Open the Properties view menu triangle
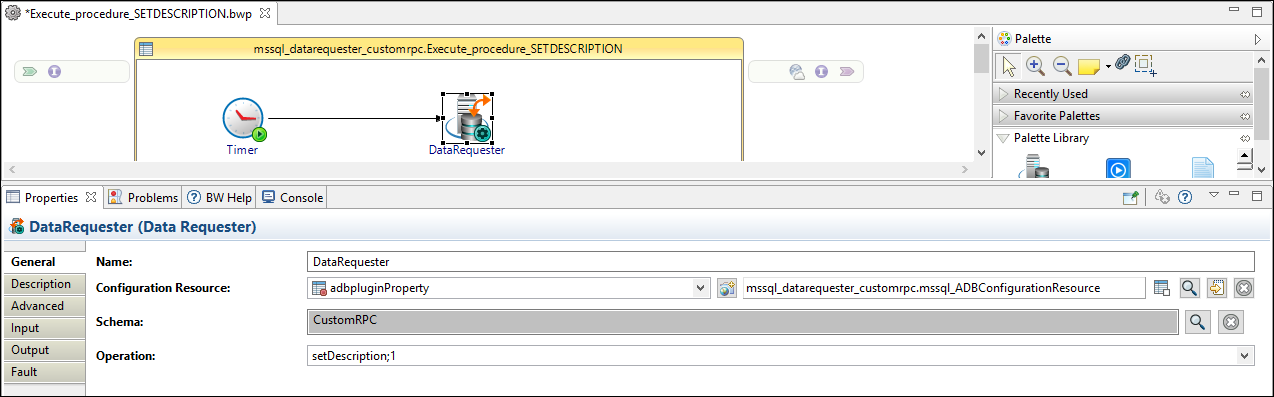 pyautogui.click(x=1213, y=195)
